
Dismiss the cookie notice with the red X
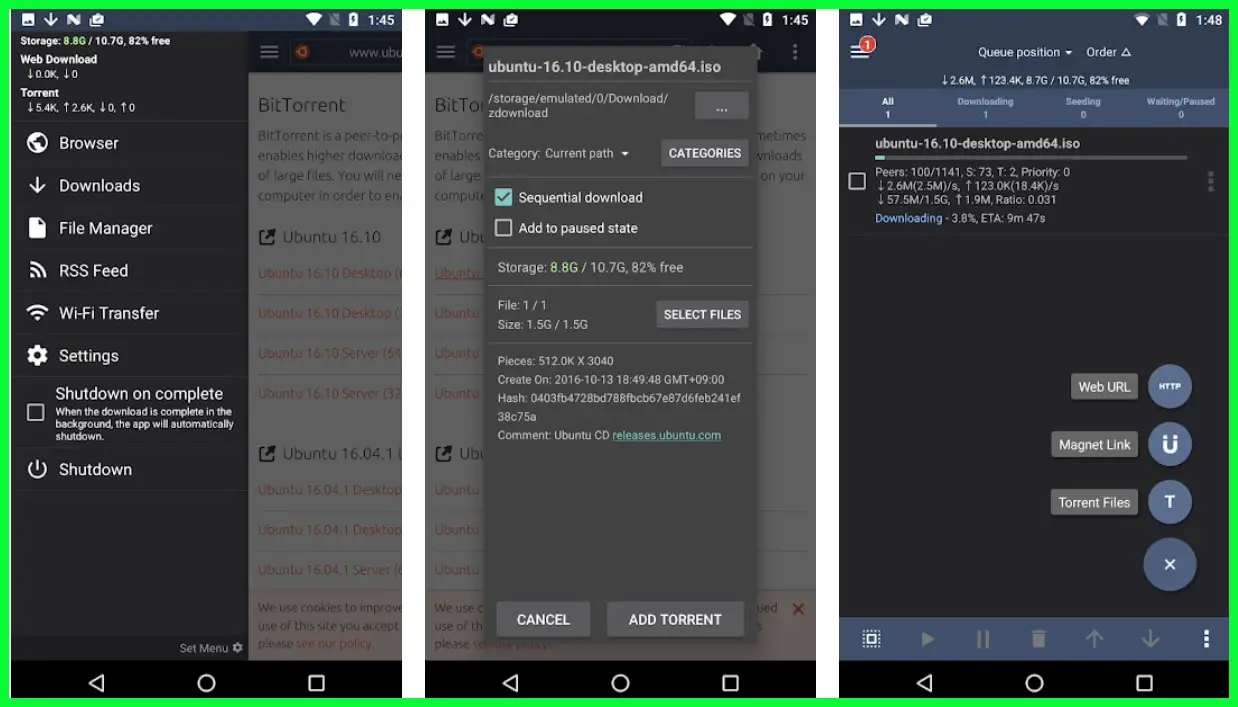pyautogui.click(x=798, y=609)
